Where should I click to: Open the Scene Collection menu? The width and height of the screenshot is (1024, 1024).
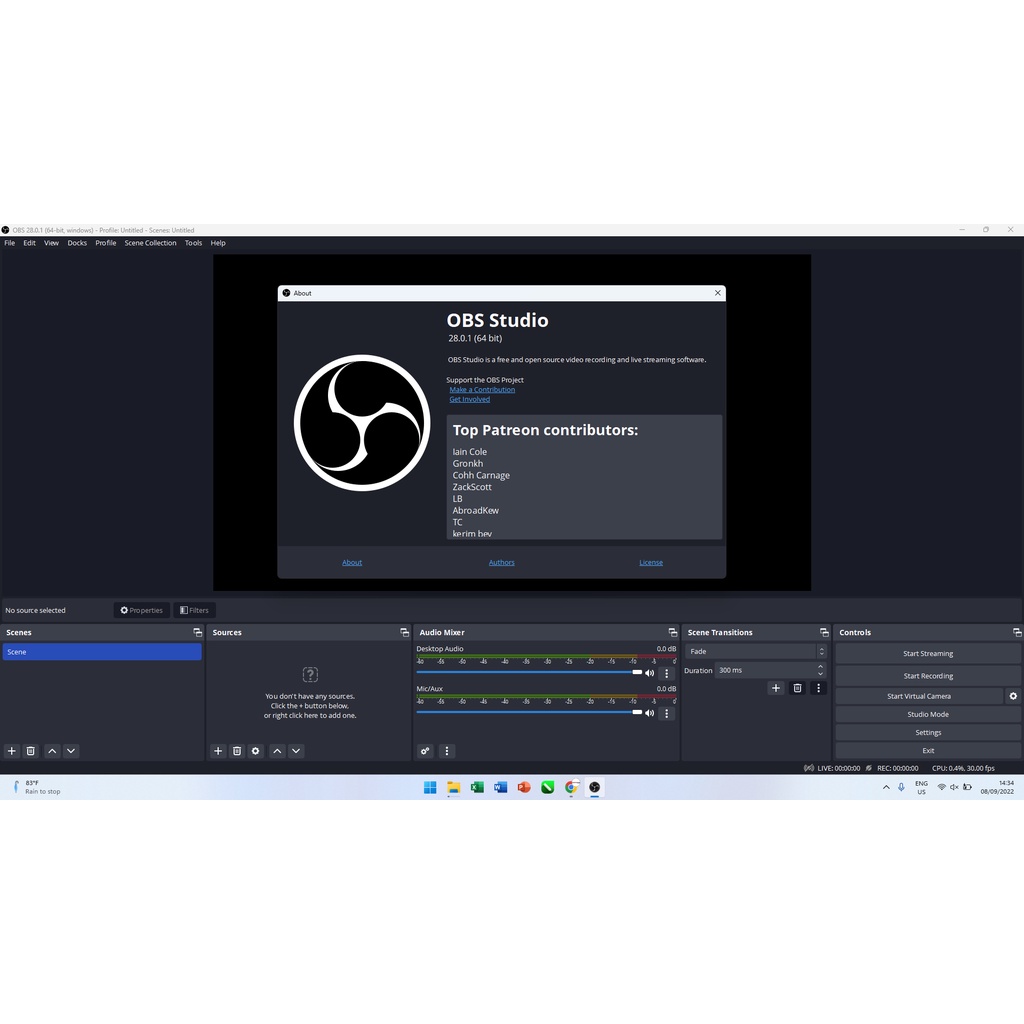pos(150,243)
